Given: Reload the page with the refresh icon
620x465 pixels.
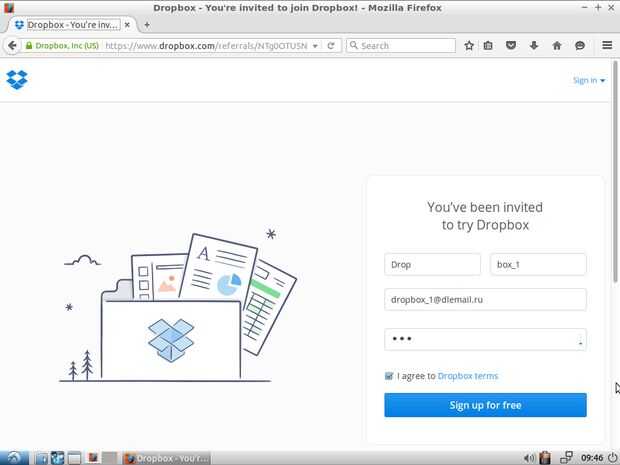Looking at the screenshot, I should click(x=331, y=46).
